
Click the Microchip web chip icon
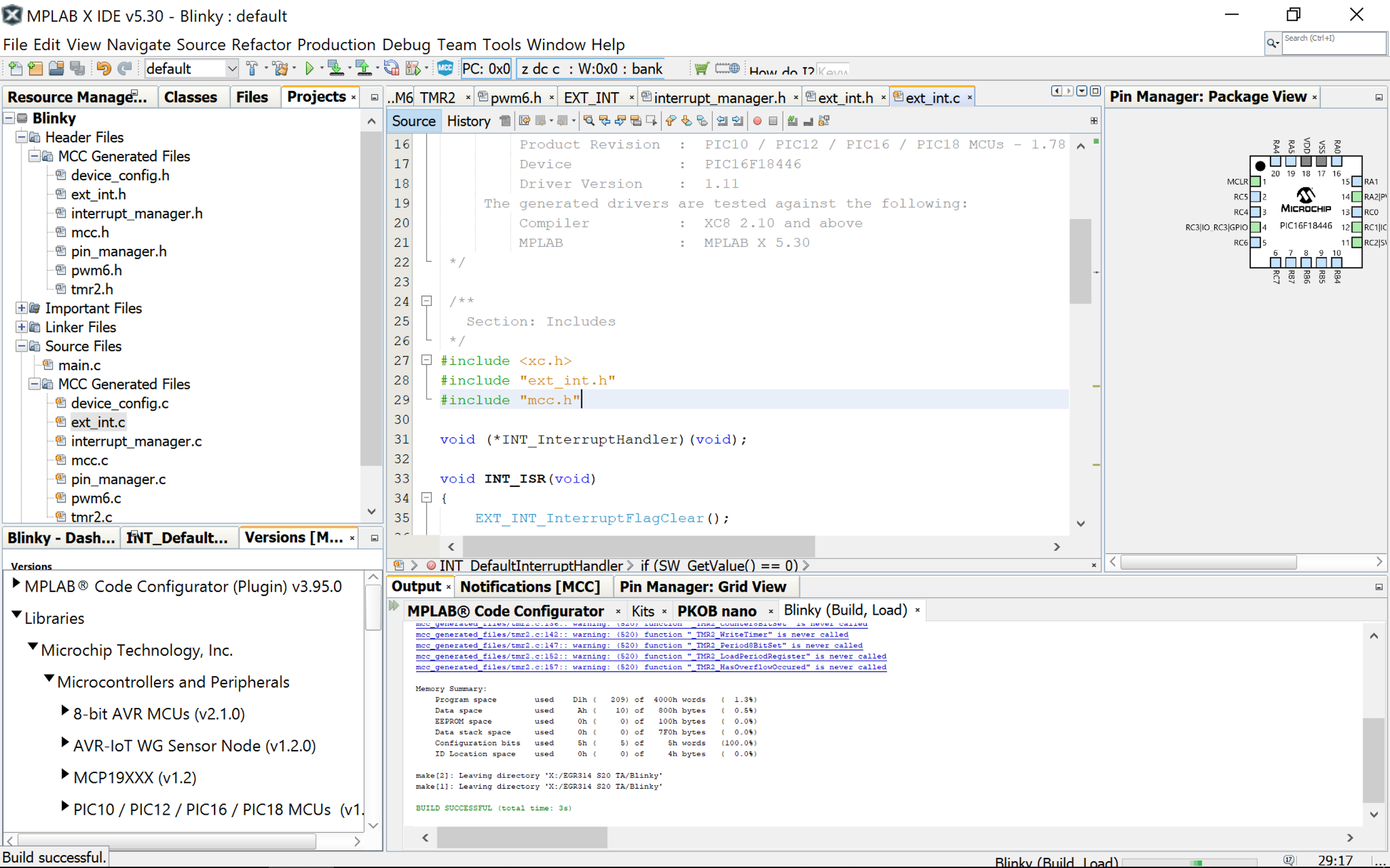[727, 69]
